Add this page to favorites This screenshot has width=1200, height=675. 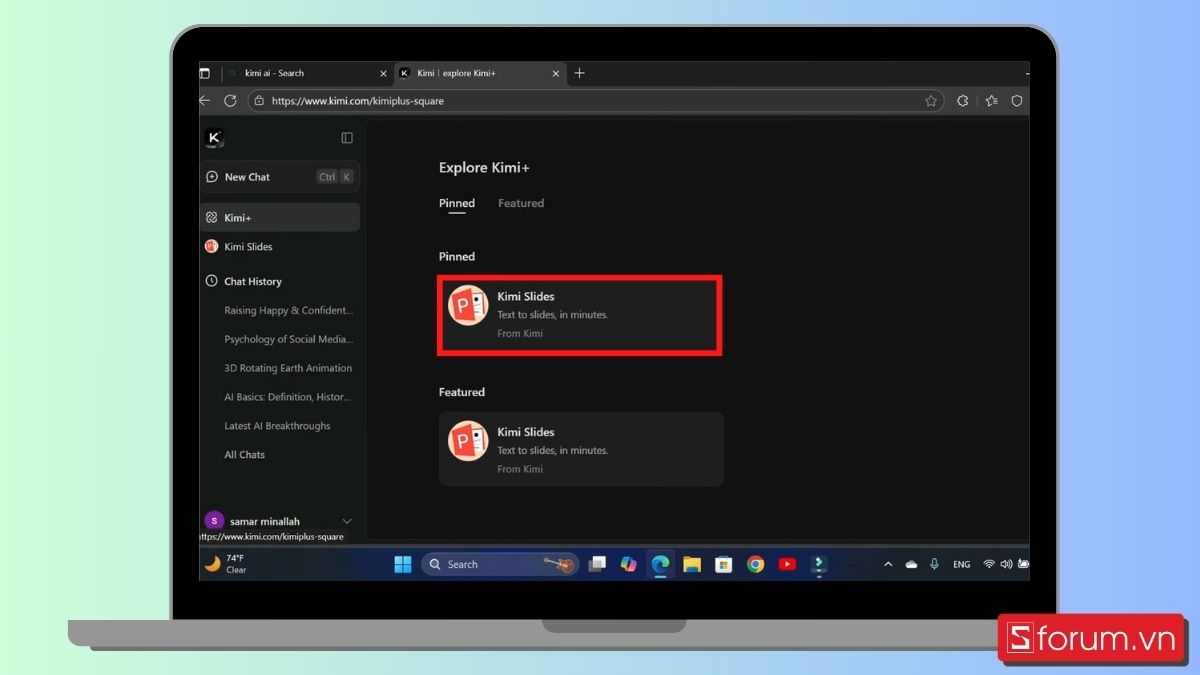(931, 101)
